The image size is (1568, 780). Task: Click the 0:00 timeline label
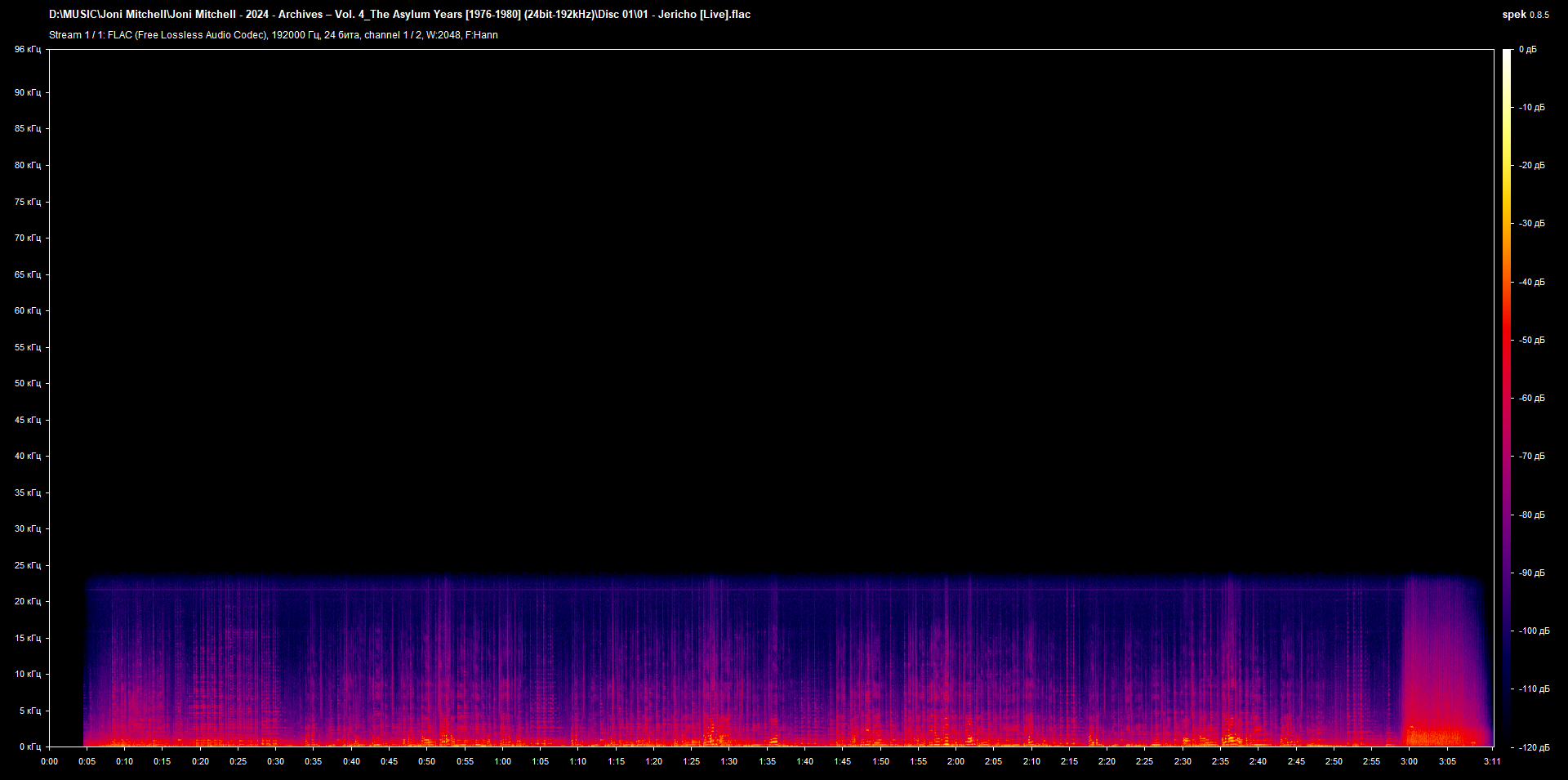click(x=50, y=761)
